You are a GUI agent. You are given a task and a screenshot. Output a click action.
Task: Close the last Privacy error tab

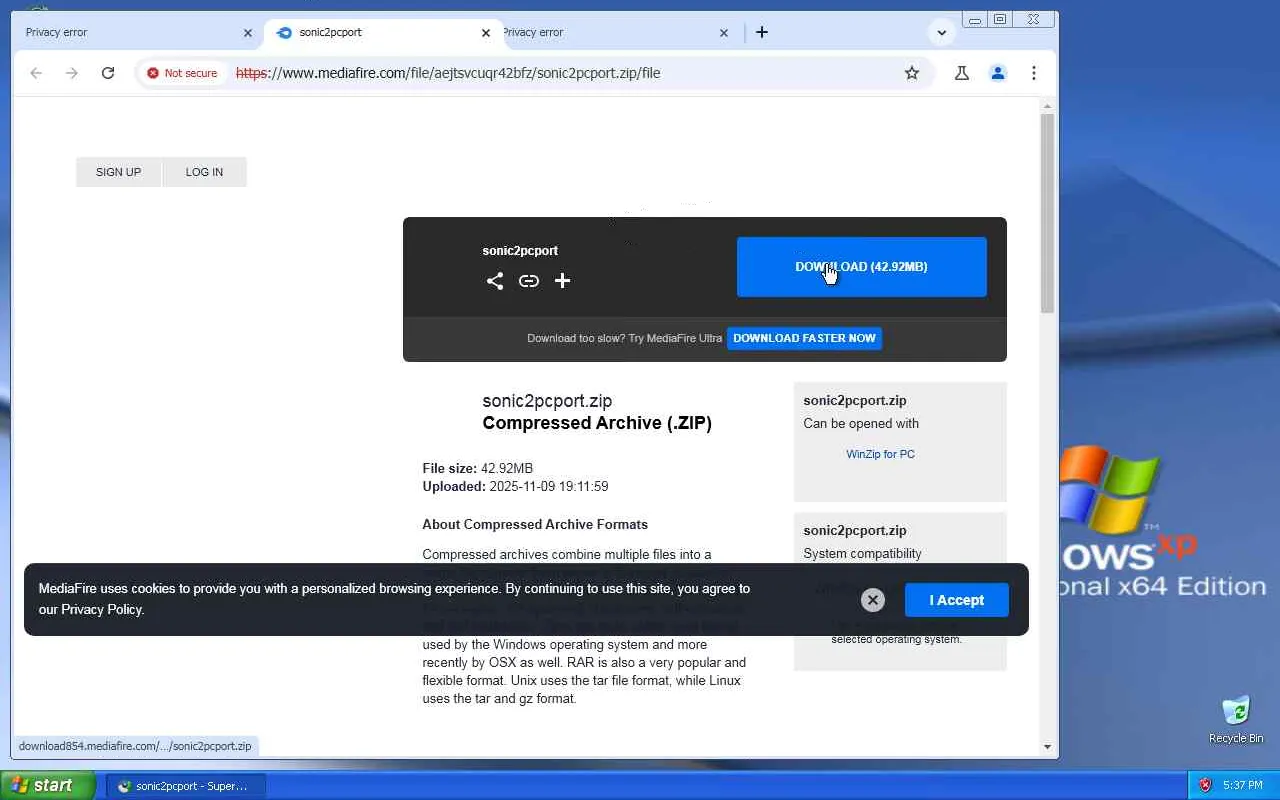pos(724,33)
